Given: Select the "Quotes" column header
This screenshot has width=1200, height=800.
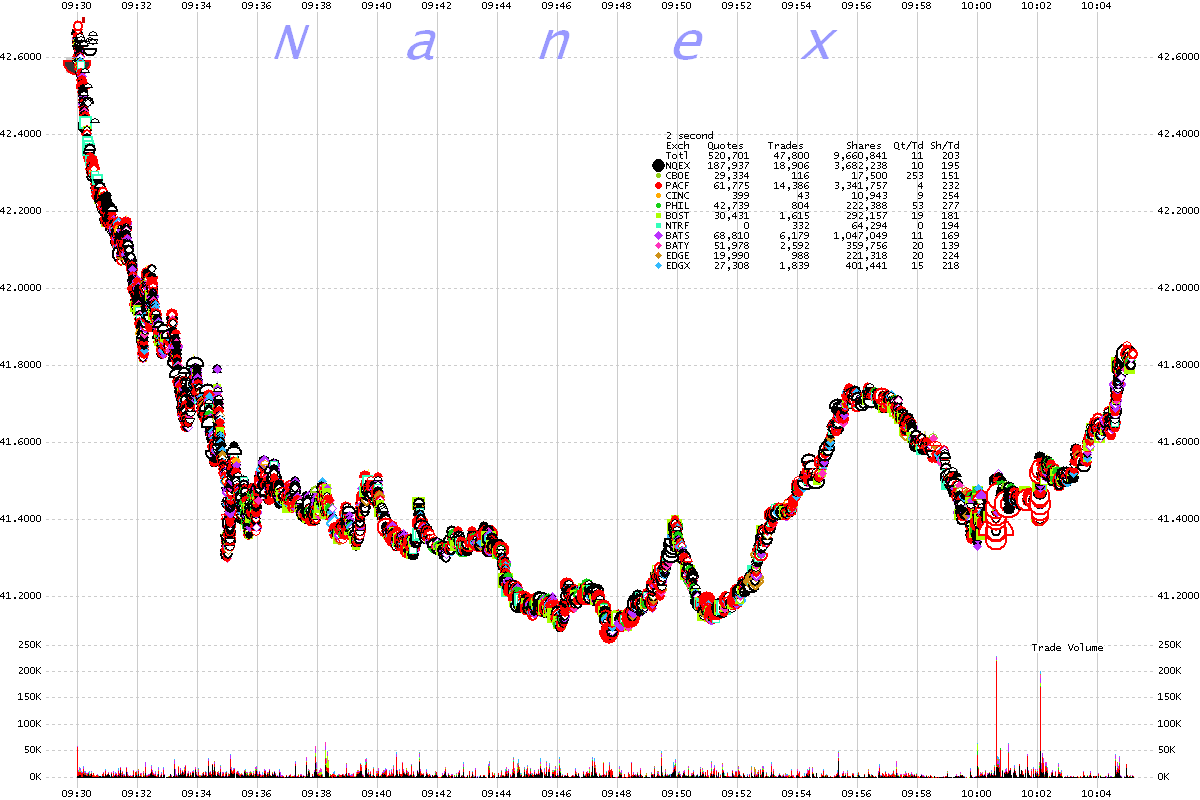Looking at the screenshot, I should coord(725,145).
